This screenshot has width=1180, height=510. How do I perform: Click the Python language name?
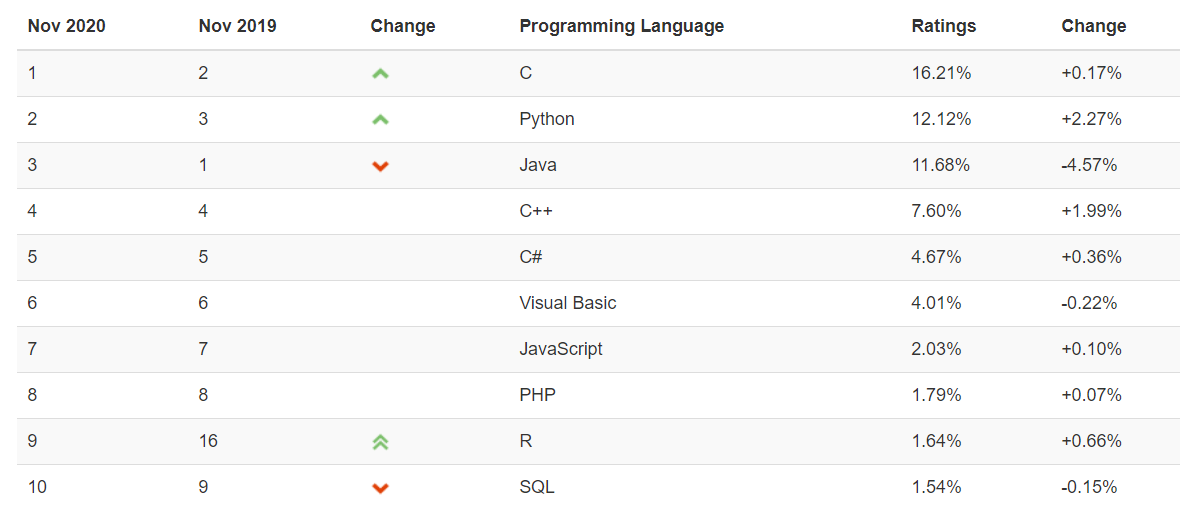click(547, 120)
